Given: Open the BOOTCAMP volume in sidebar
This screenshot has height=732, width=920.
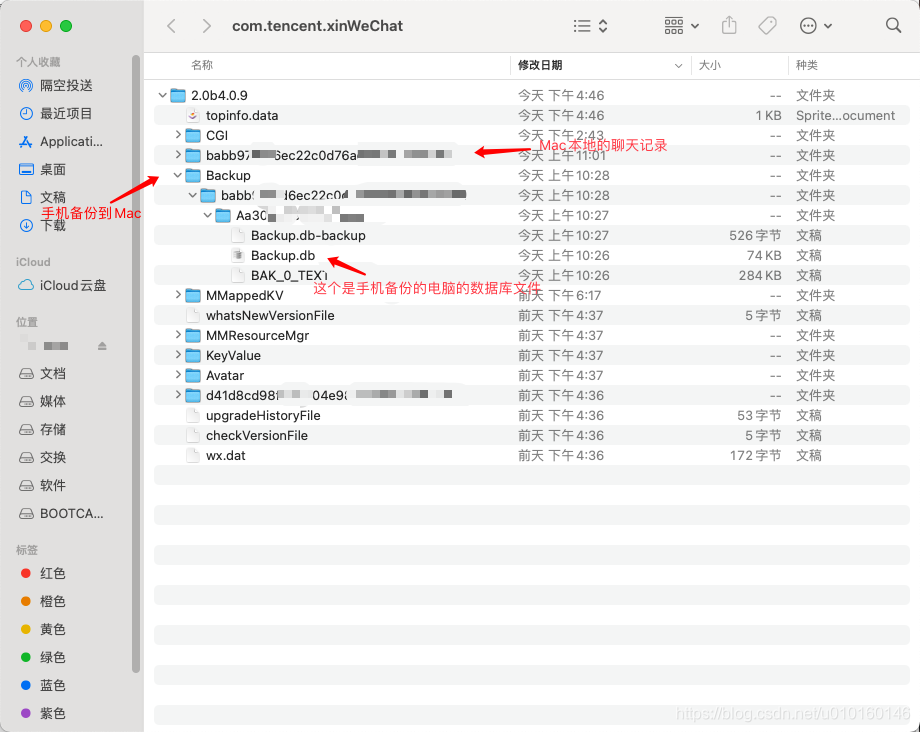Looking at the screenshot, I should pyautogui.click(x=61, y=514).
